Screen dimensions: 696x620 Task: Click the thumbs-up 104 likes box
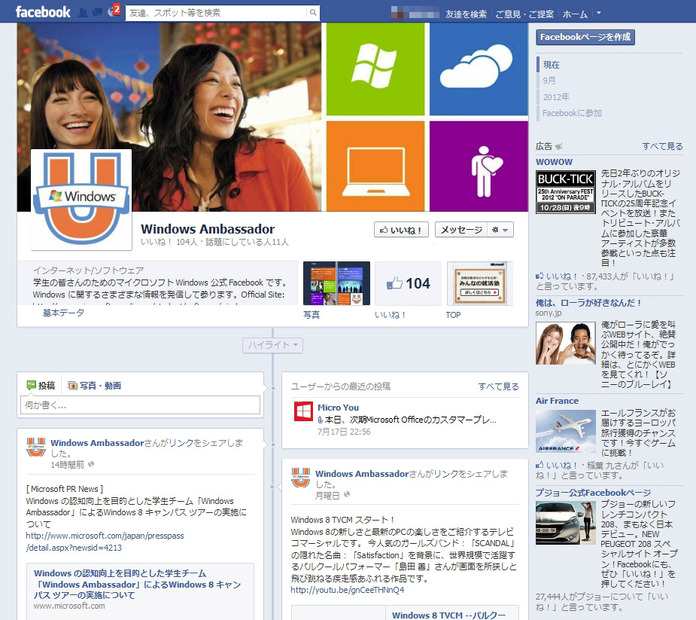coord(408,283)
